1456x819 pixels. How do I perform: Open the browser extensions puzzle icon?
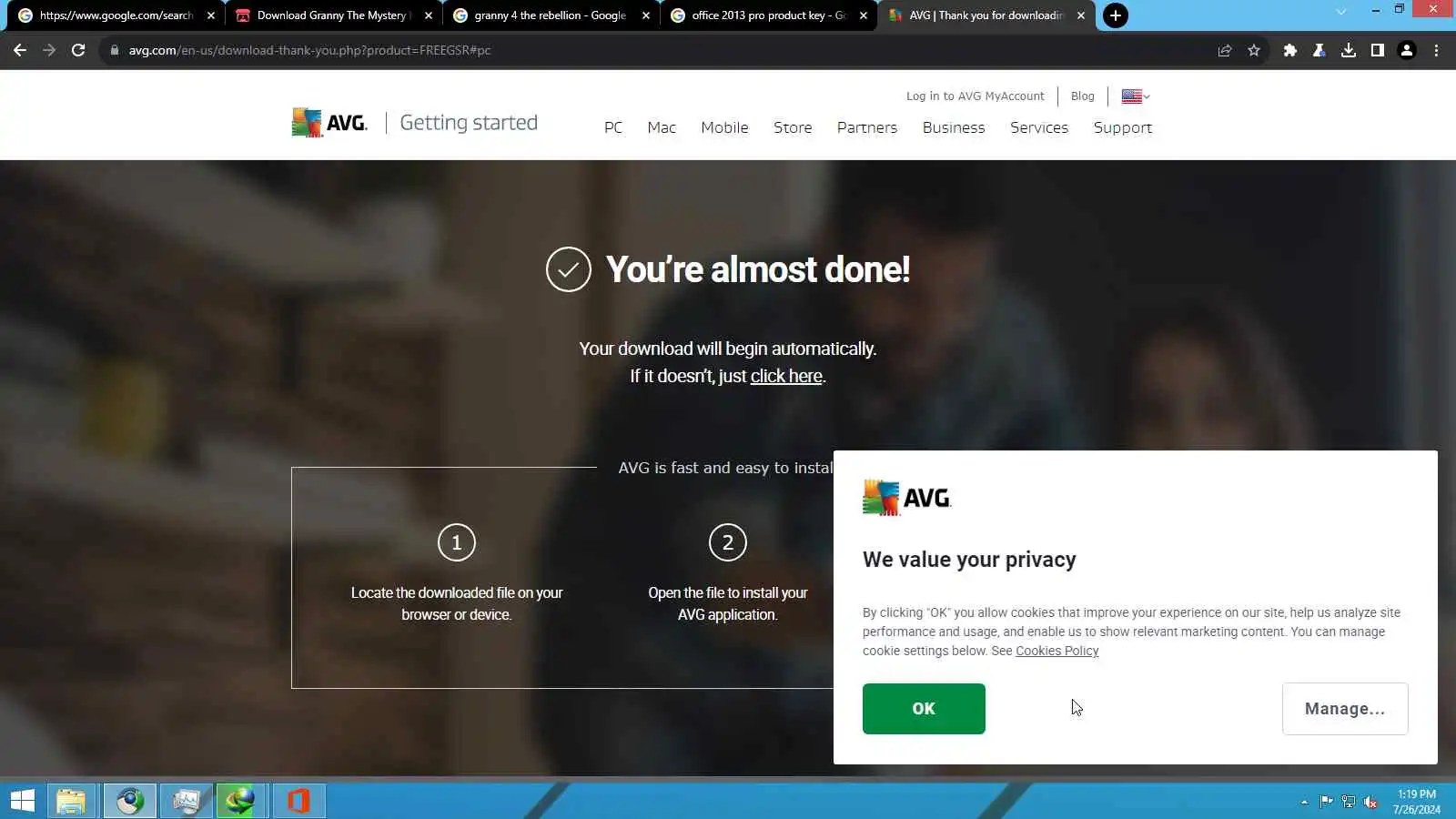tap(1289, 50)
